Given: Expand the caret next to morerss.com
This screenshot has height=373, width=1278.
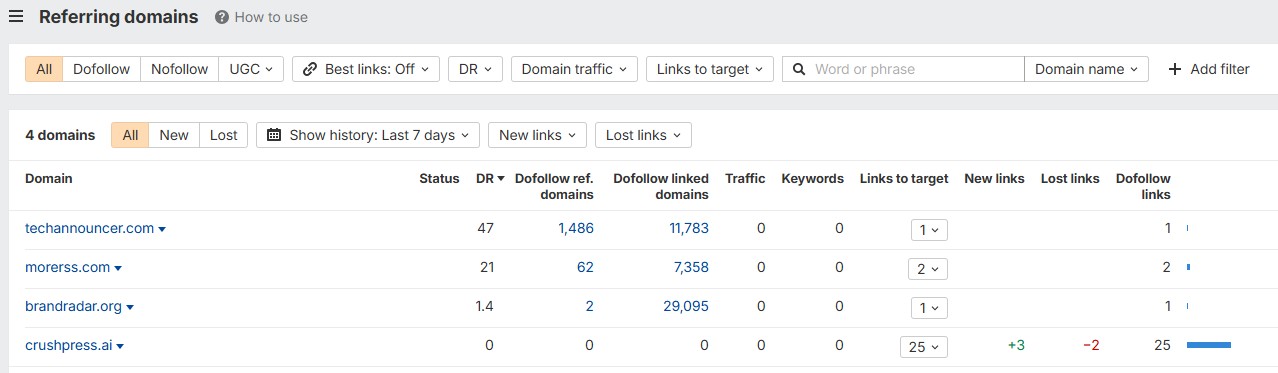Looking at the screenshot, I should [x=118, y=268].
